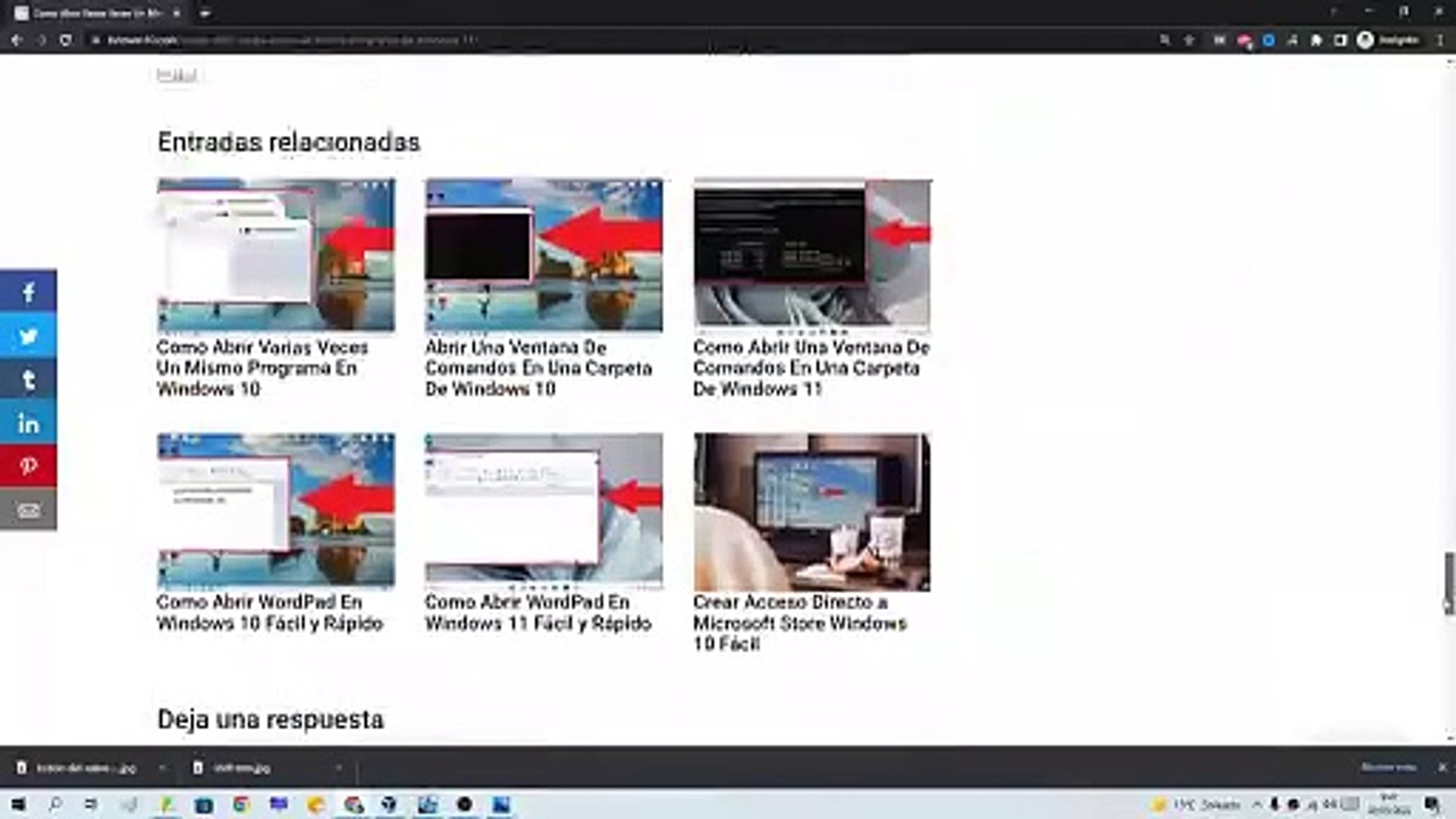Open the Windows 10 command window thumbnail
The image size is (1456, 819).
tap(543, 256)
